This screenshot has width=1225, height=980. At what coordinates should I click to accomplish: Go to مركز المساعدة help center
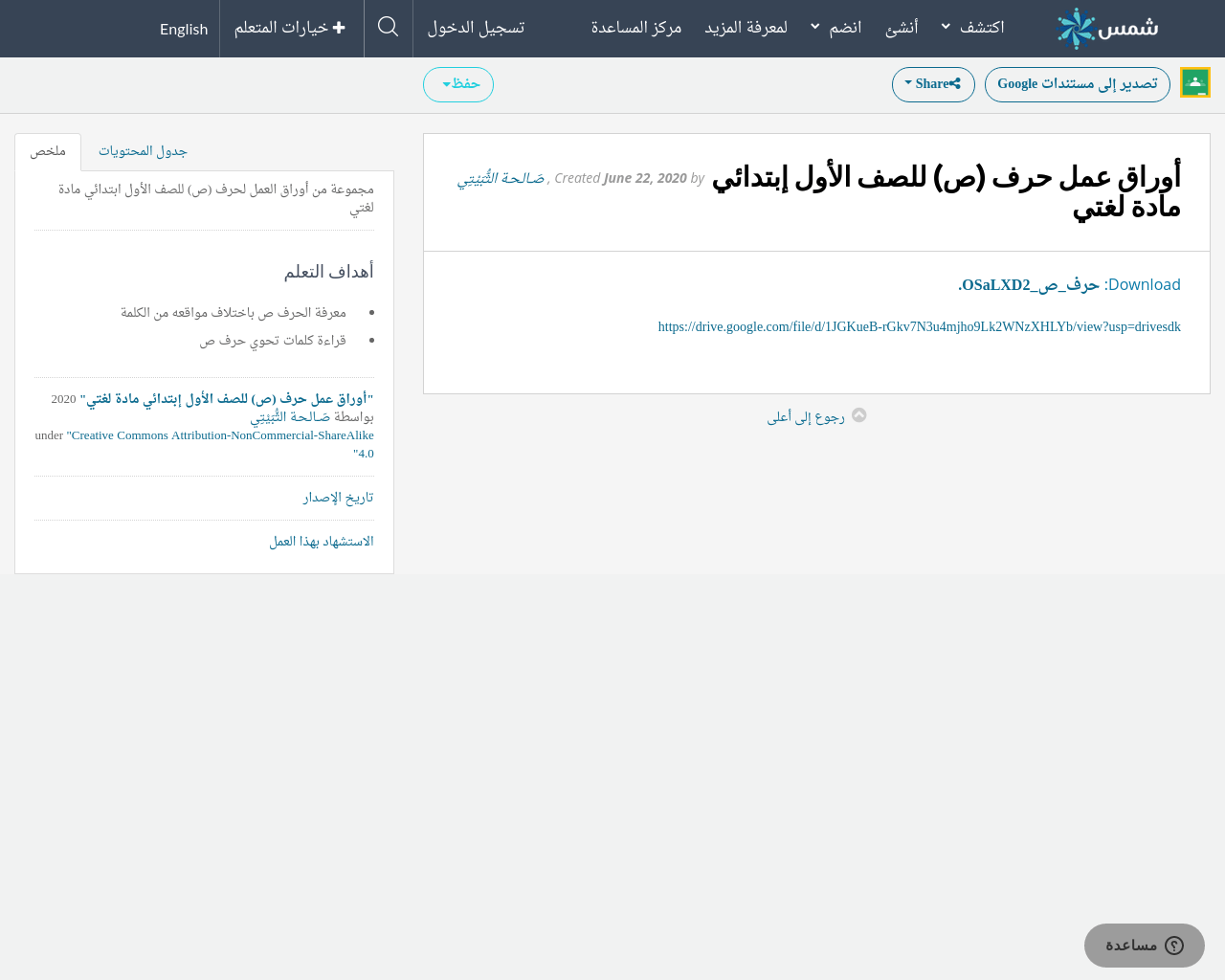tap(636, 27)
